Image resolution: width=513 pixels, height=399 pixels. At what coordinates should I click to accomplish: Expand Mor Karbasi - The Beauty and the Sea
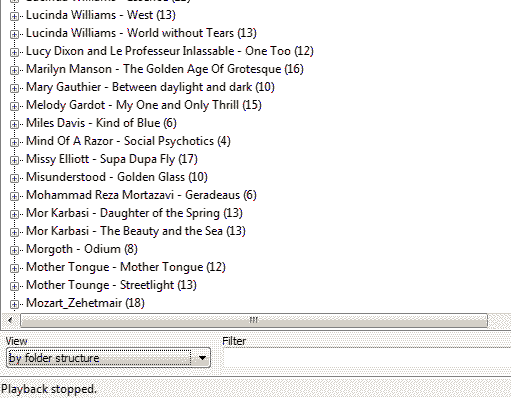(14, 232)
